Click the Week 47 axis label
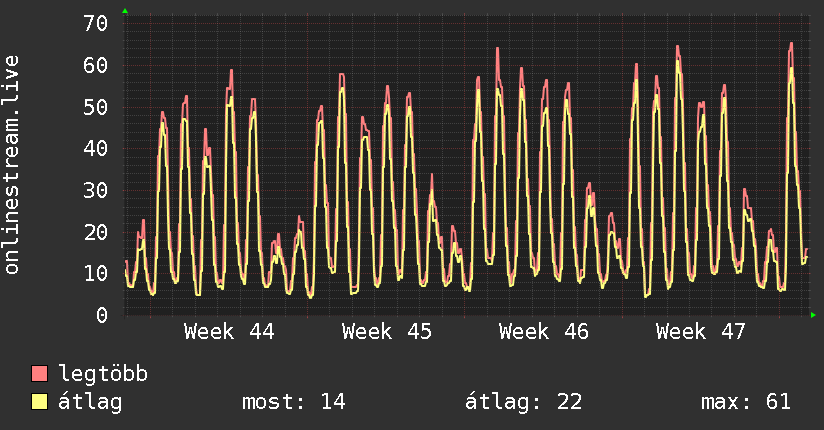 pos(701,332)
